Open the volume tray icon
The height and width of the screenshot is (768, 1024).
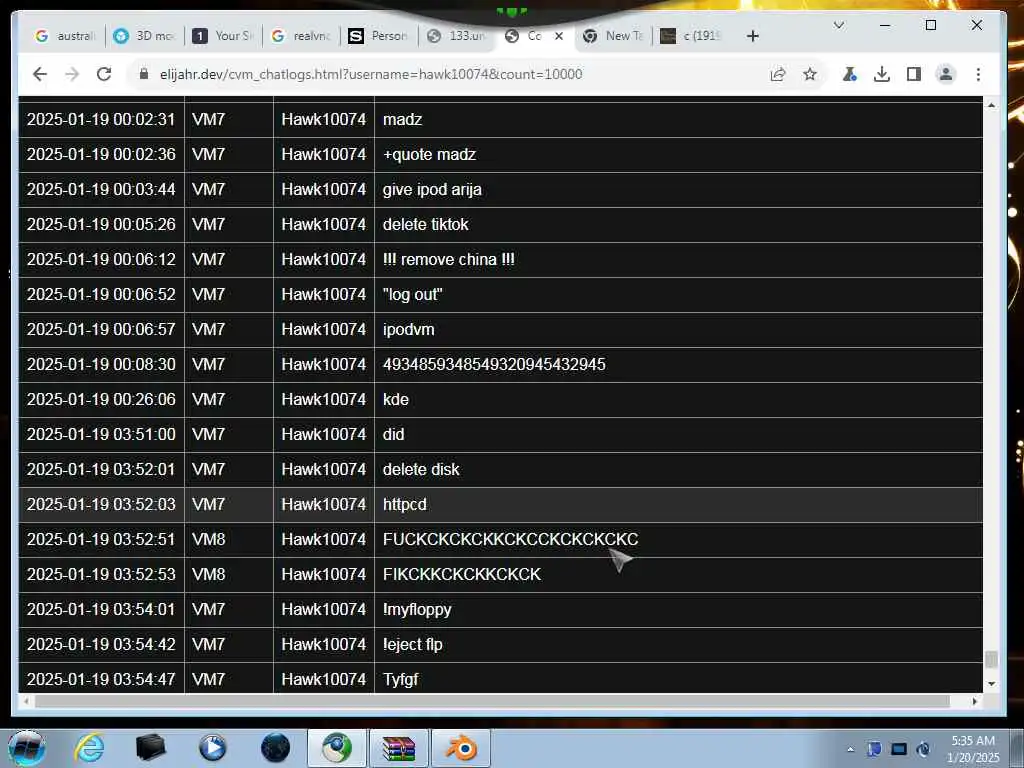point(923,749)
